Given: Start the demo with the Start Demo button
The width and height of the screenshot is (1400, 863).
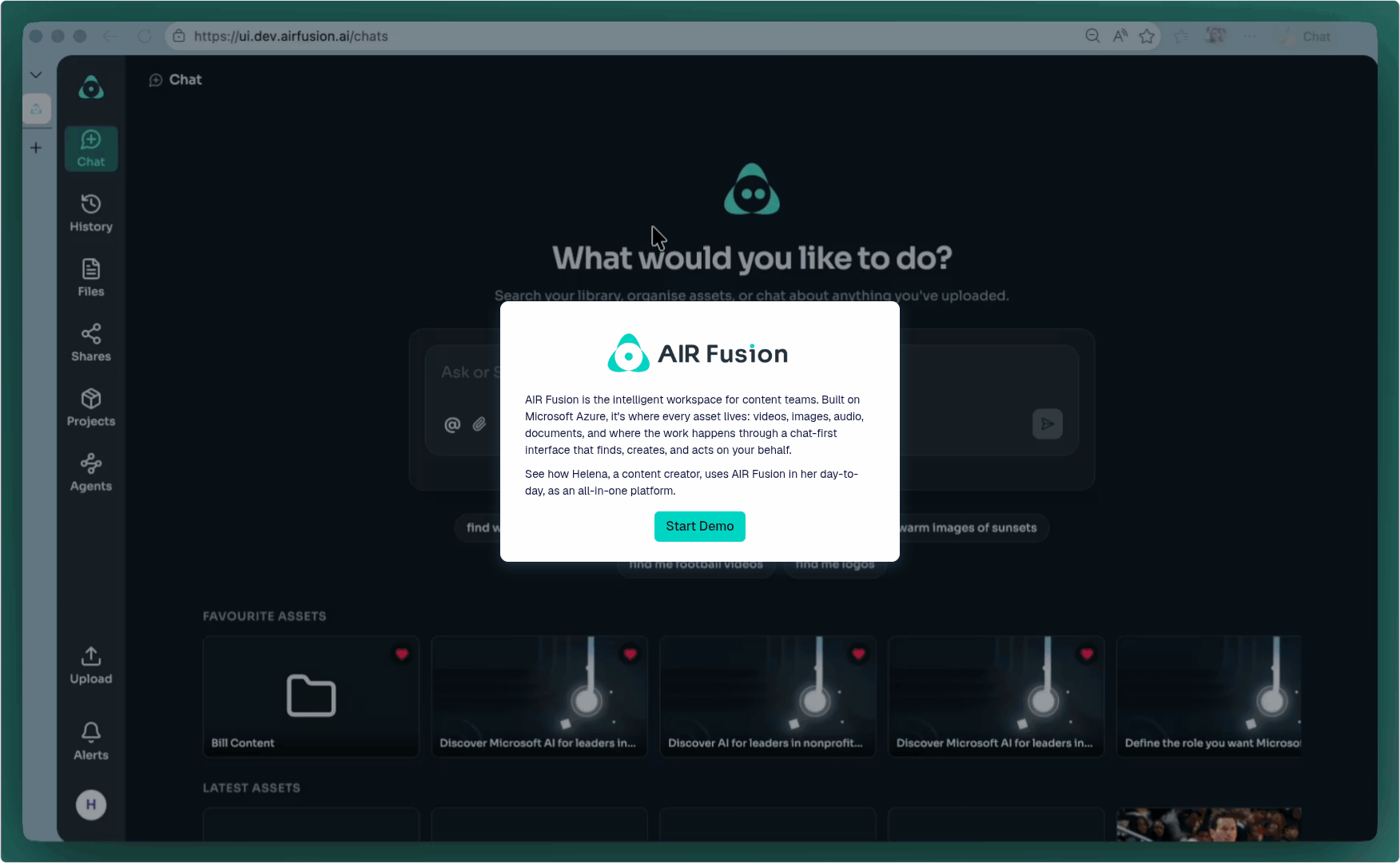Looking at the screenshot, I should pos(700,527).
